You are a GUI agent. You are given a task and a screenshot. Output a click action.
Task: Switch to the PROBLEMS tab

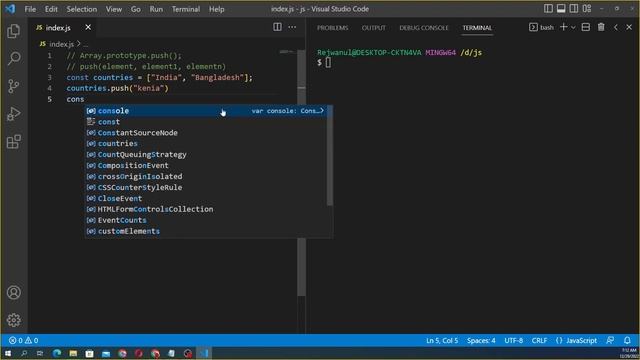pyautogui.click(x=333, y=28)
